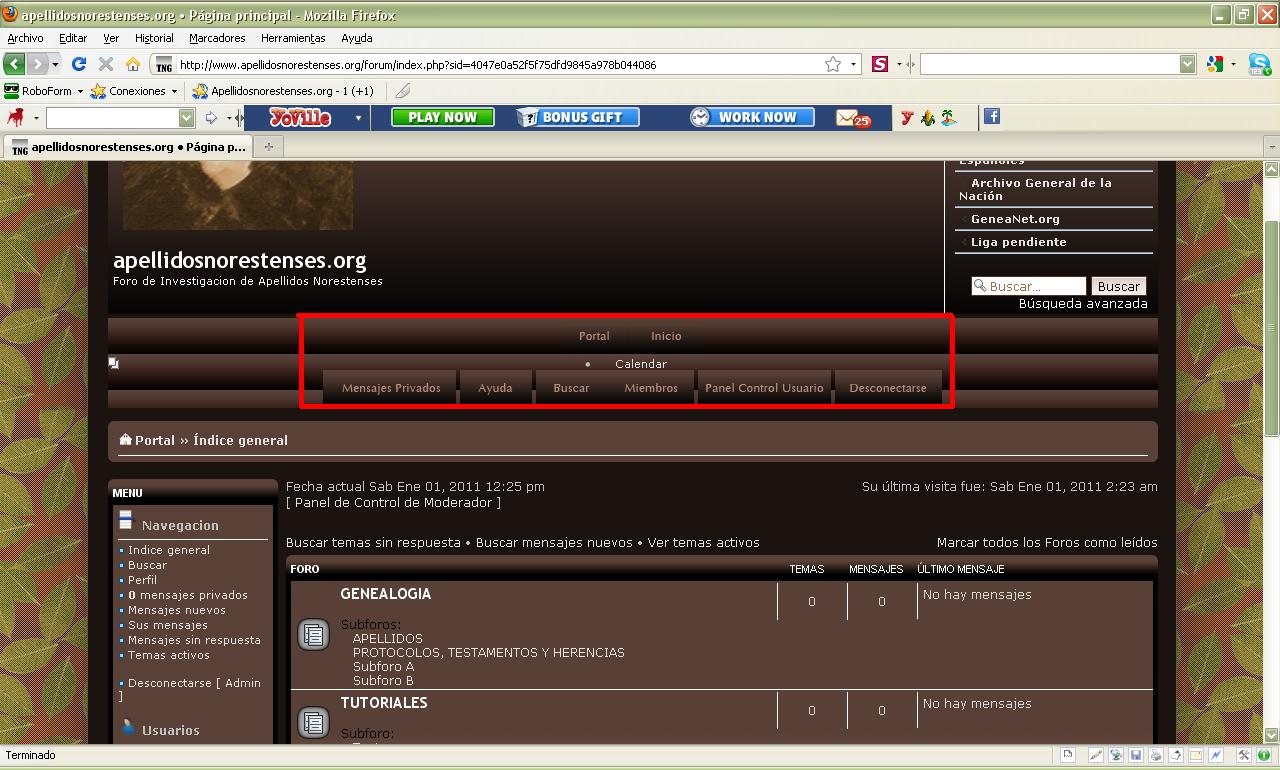Expand the address bar dropdown arrow
The height and width of the screenshot is (770, 1280).
(x=853, y=64)
